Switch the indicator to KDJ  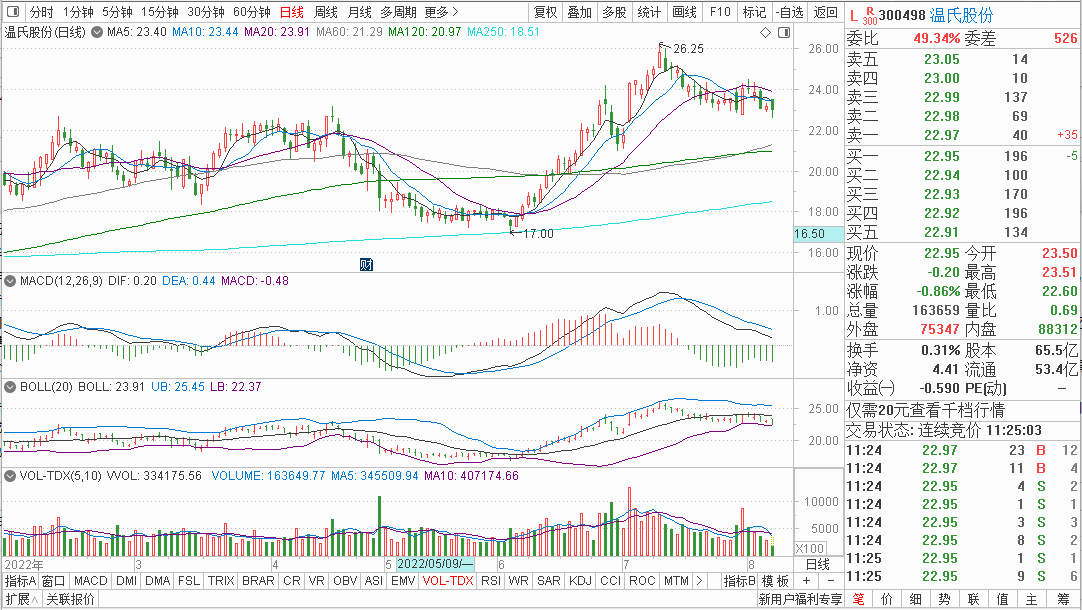(x=580, y=581)
